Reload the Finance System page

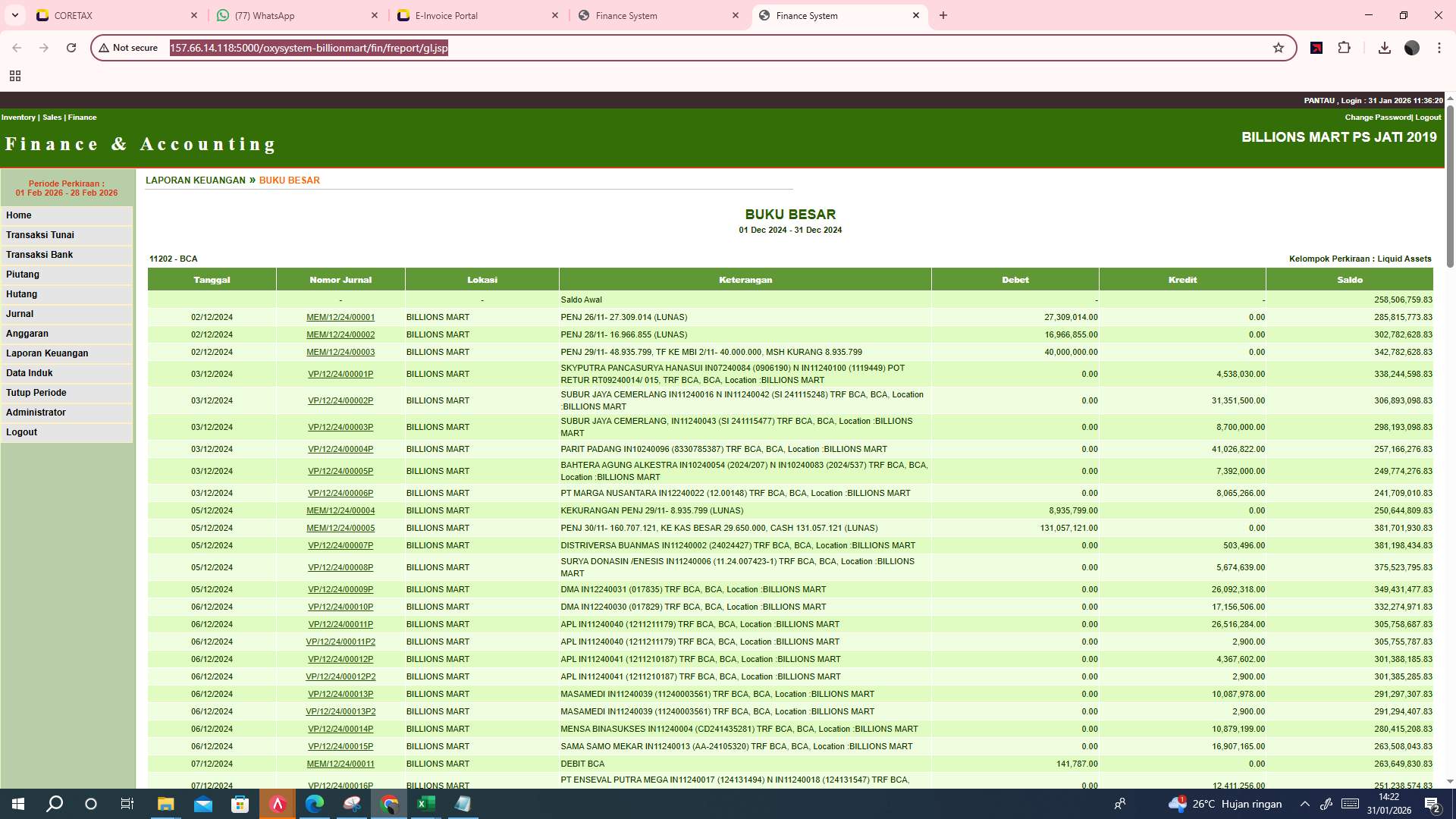click(x=71, y=47)
